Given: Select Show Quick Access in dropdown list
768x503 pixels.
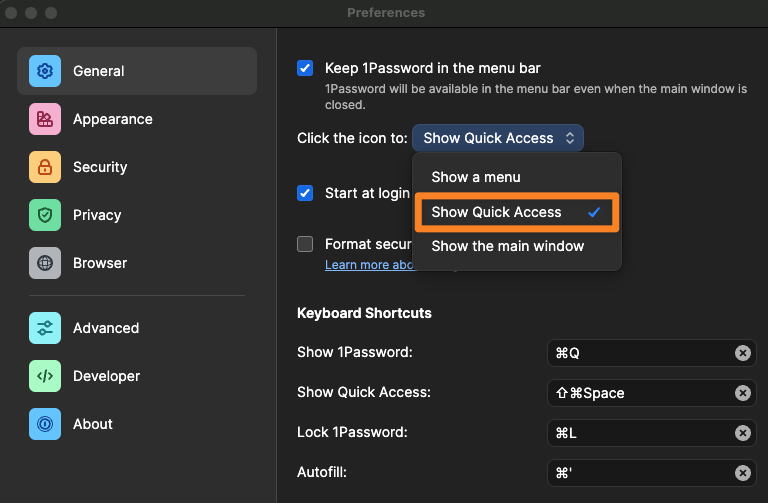Looking at the screenshot, I should tap(497, 212).
